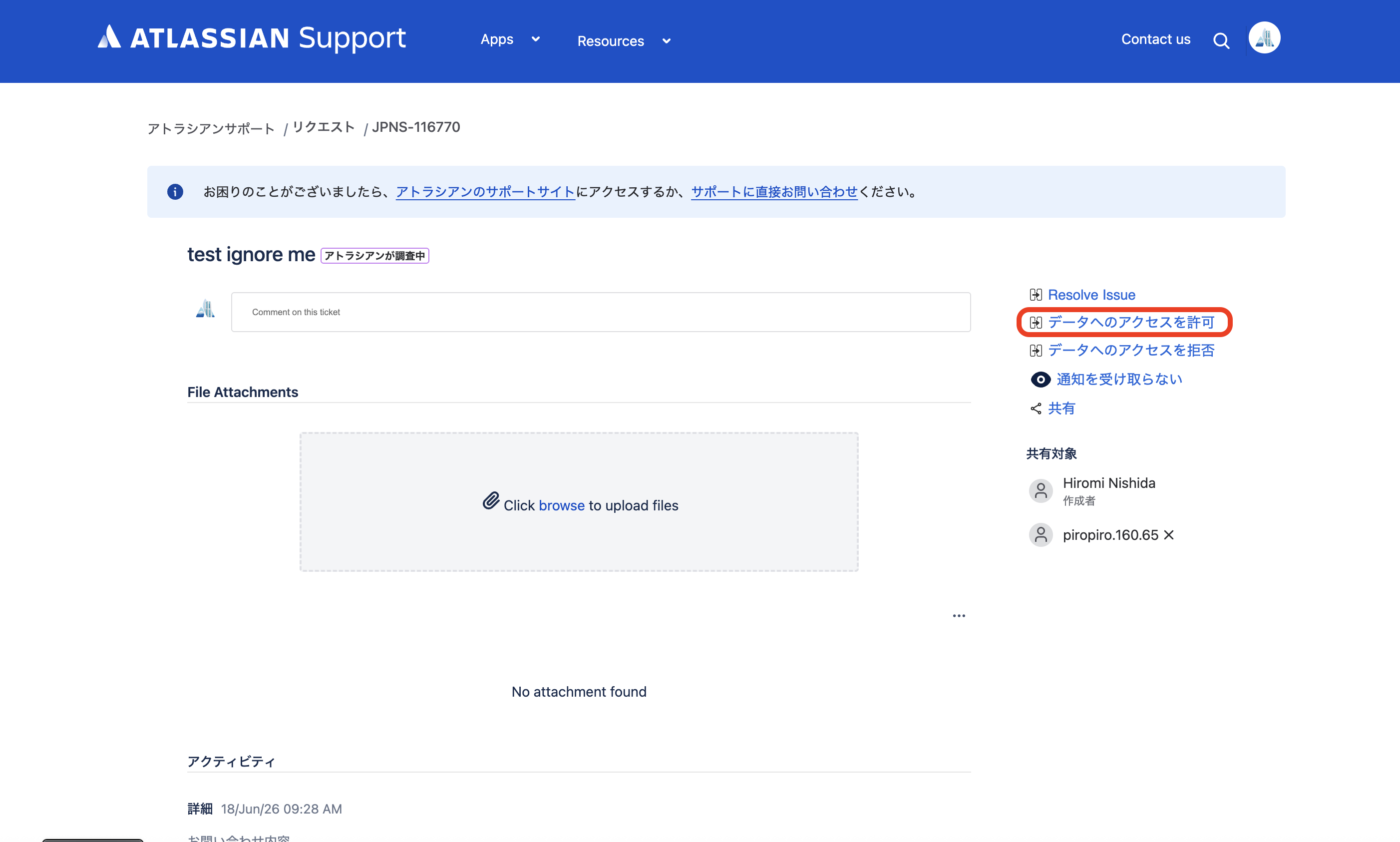The width and height of the screenshot is (1400, 842).
Task: Open the user profile avatar menu
Action: (1264, 38)
